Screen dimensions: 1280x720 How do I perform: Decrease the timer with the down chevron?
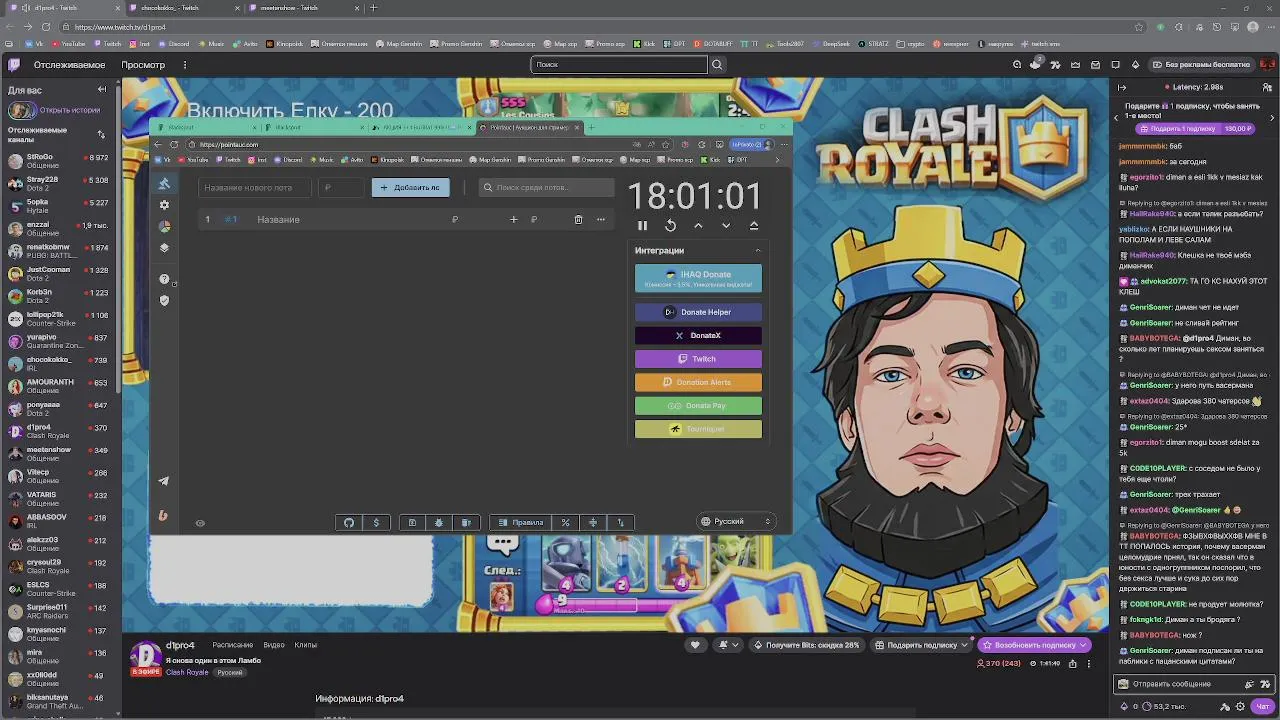coord(726,226)
